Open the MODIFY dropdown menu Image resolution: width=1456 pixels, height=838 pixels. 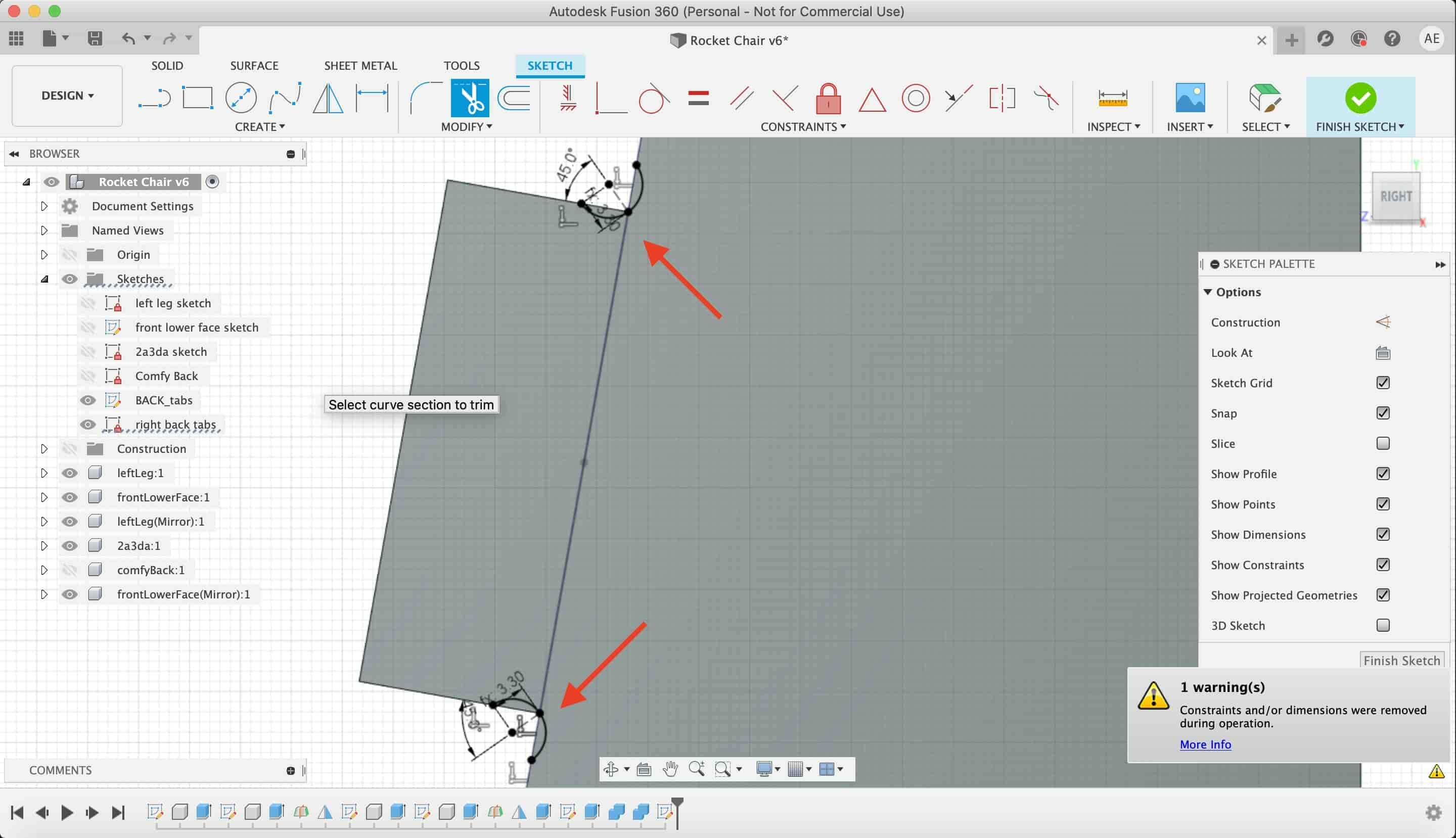click(x=466, y=127)
